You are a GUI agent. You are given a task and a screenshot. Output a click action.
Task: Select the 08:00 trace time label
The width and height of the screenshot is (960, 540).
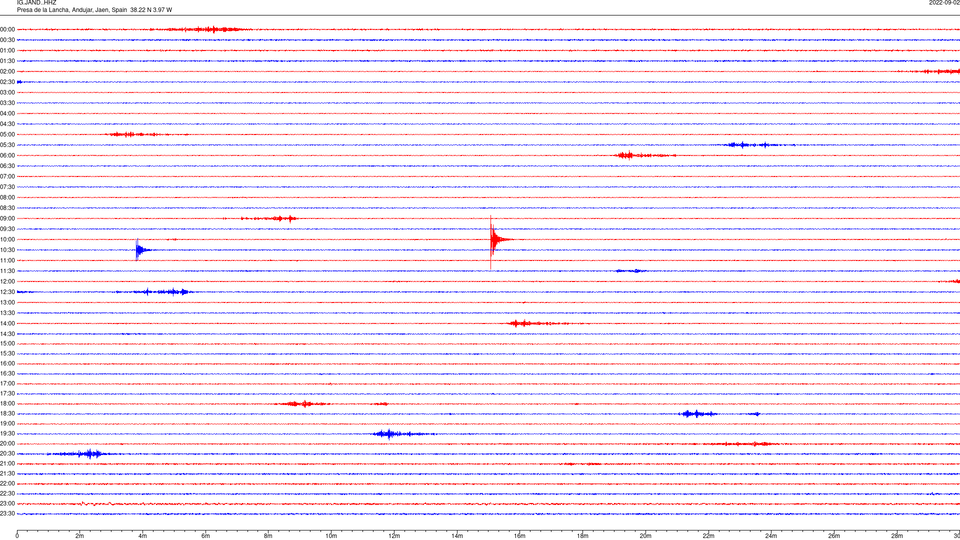tap(7, 198)
